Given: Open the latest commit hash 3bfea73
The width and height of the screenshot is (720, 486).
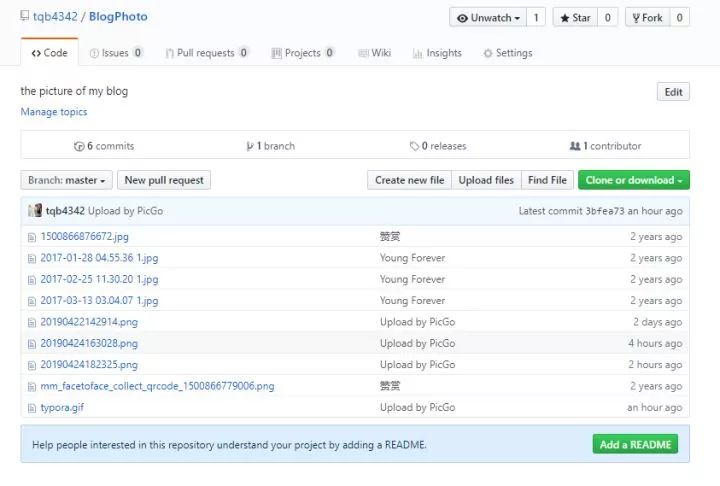Looking at the screenshot, I should [x=605, y=211].
